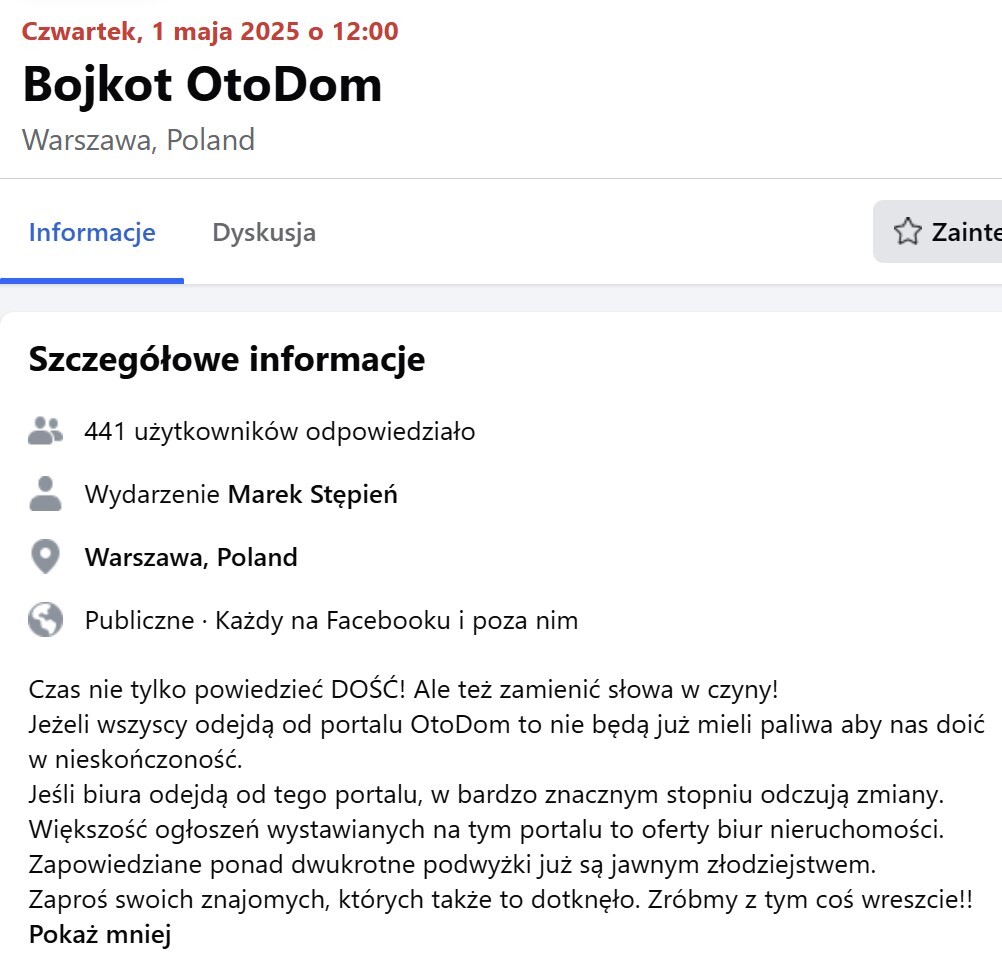1002x968 pixels.
Task: Open the Dyskusja tab
Action: [x=264, y=233]
